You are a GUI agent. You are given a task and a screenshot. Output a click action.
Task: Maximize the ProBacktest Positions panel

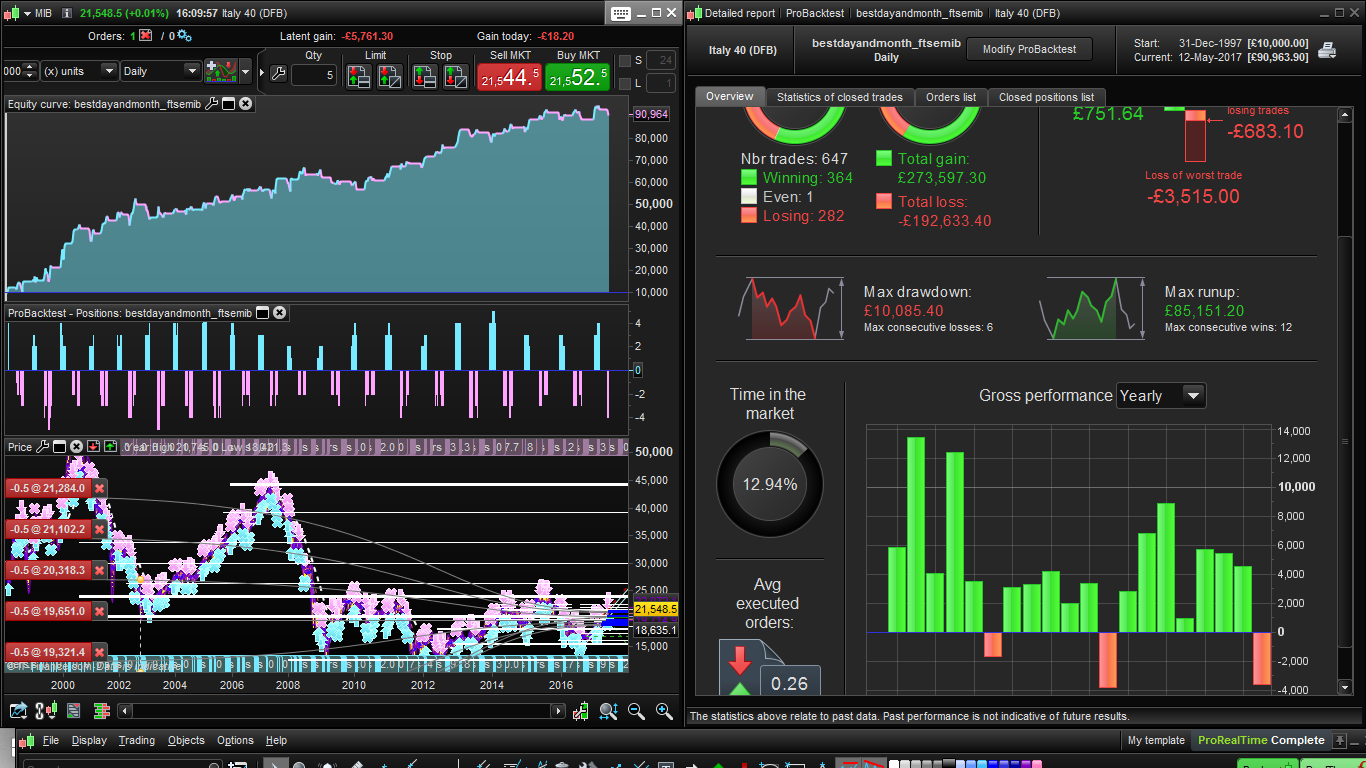tap(262, 313)
